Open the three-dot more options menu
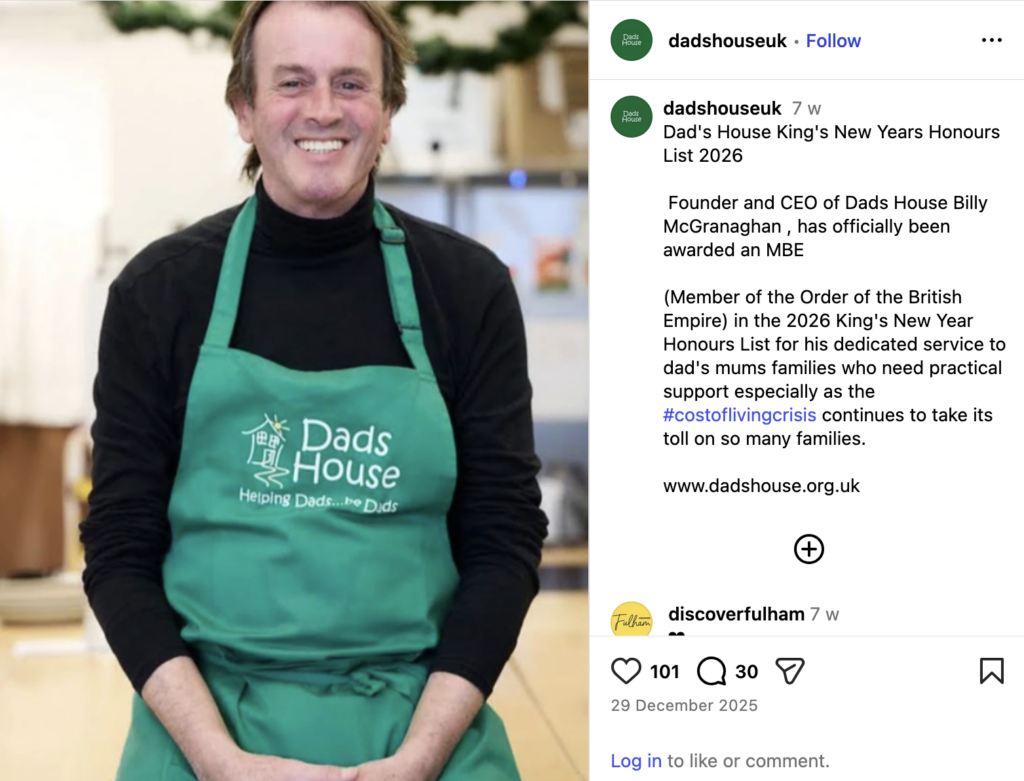The width and height of the screenshot is (1024, 781). tap(991, 40)
